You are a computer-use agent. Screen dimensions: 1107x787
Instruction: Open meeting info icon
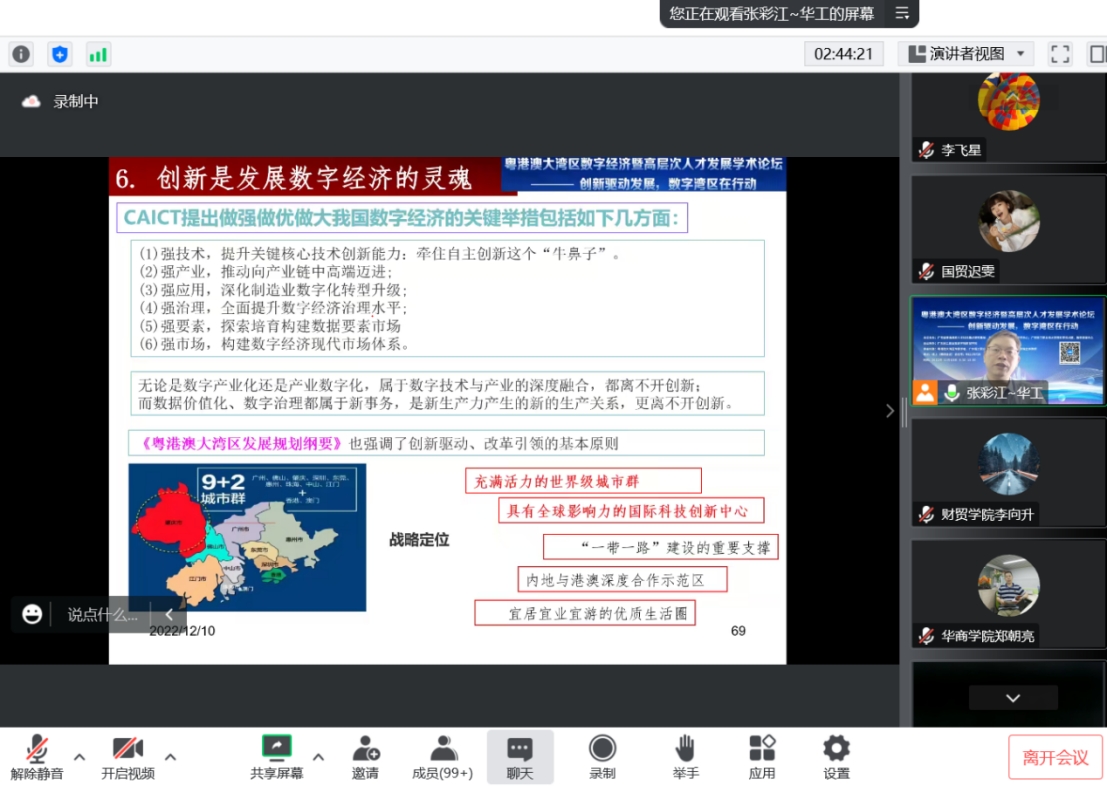click(21, 54)
